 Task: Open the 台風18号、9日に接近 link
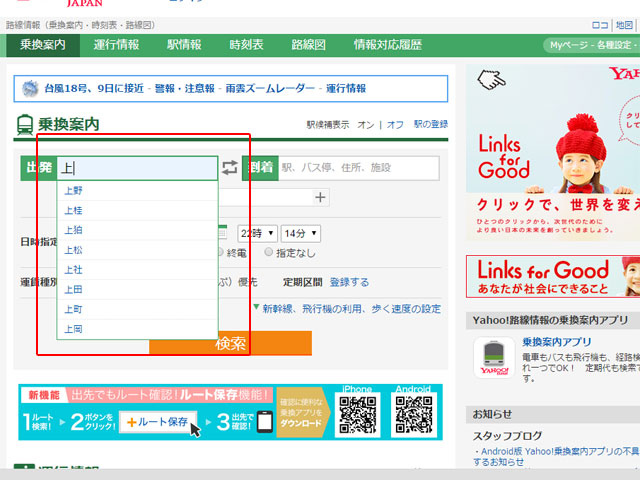94,89
